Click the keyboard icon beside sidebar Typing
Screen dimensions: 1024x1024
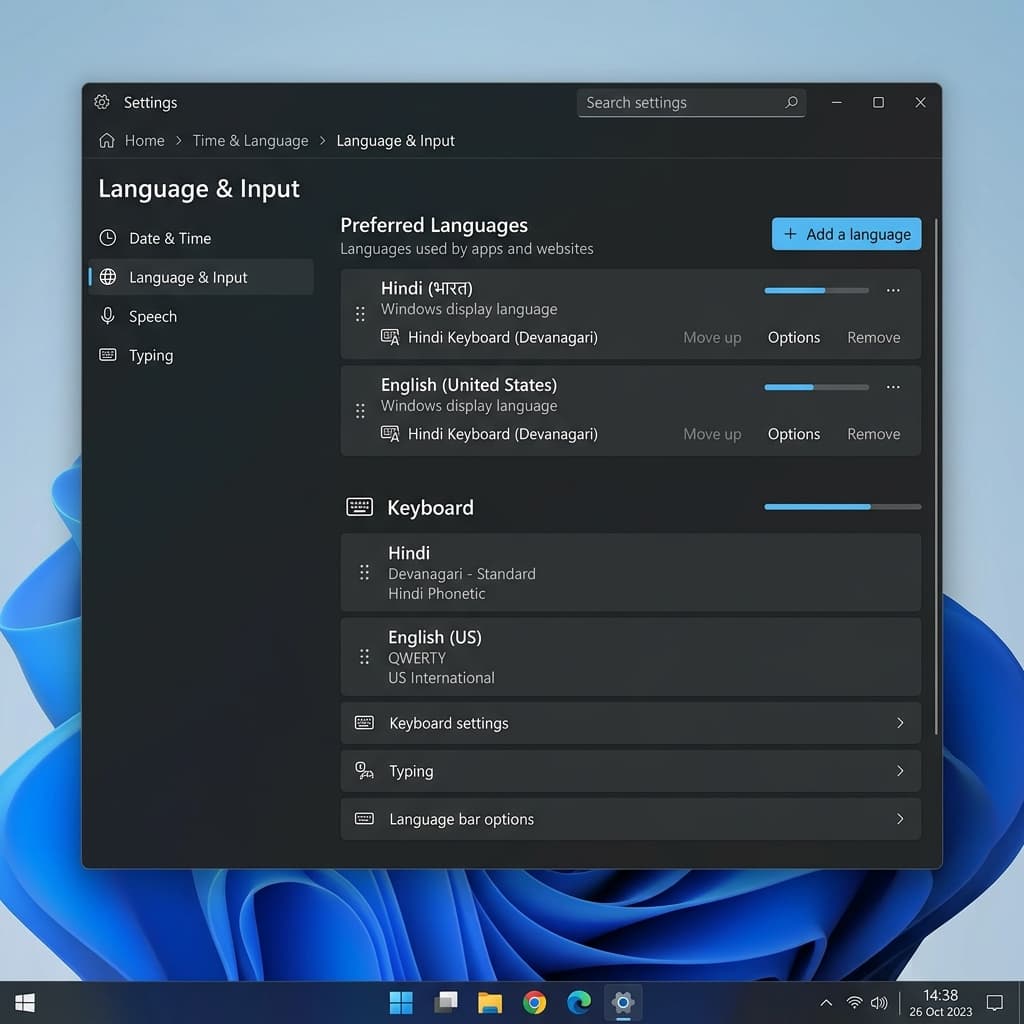(x=108, y=355)
